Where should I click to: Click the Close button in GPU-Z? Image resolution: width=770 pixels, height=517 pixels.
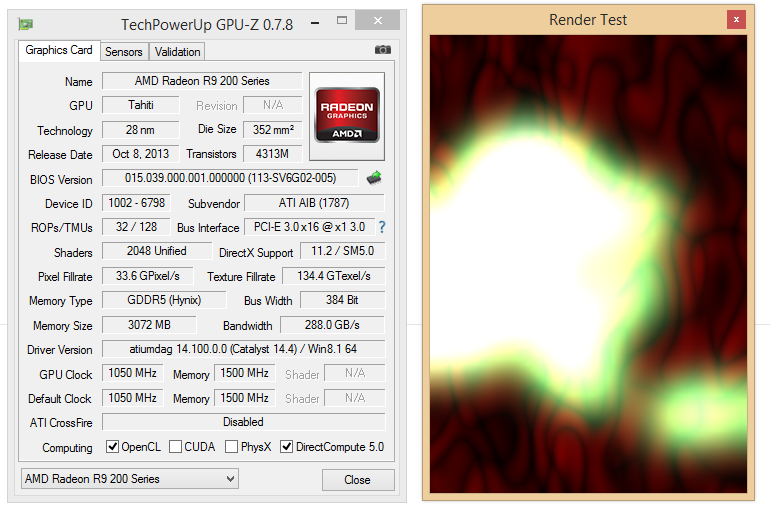click(x=358, y=480)
